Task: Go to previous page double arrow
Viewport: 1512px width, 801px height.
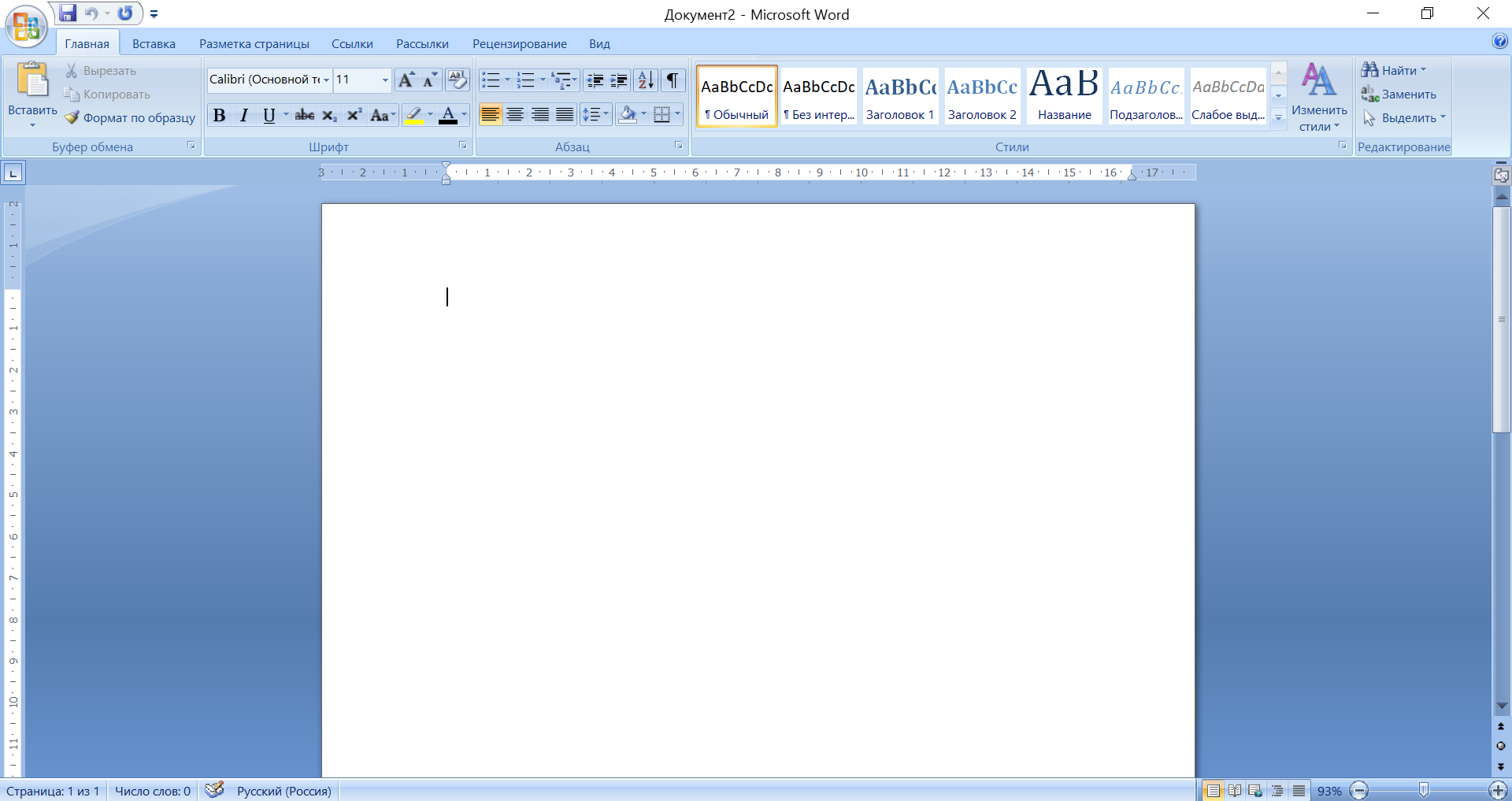Action: [1501, 726]
